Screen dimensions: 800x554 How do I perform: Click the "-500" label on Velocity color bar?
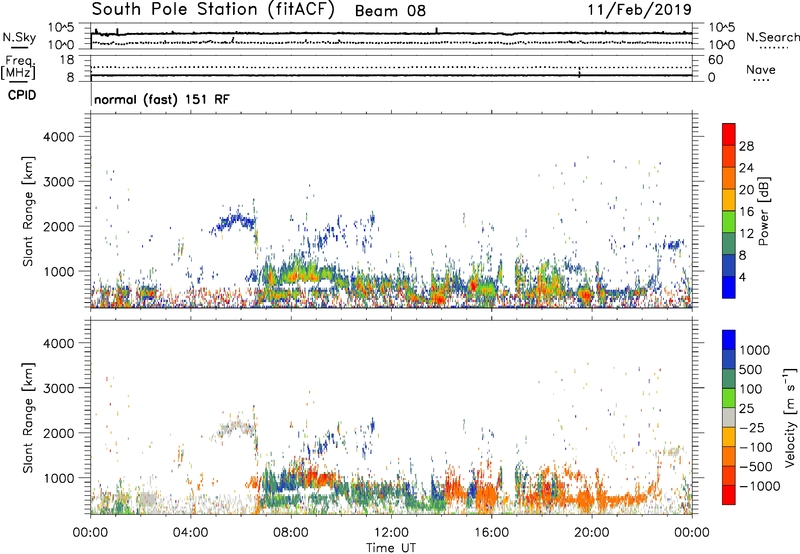755,466
